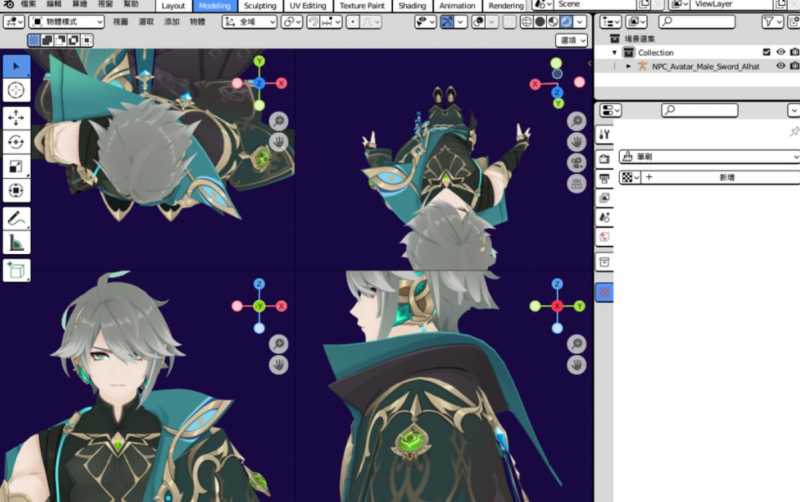Expand the NPC_Avatar_Male_Sword_Alhat tree item
The height and width of the screenshot is (502, 800).
(x=629, y=66)
